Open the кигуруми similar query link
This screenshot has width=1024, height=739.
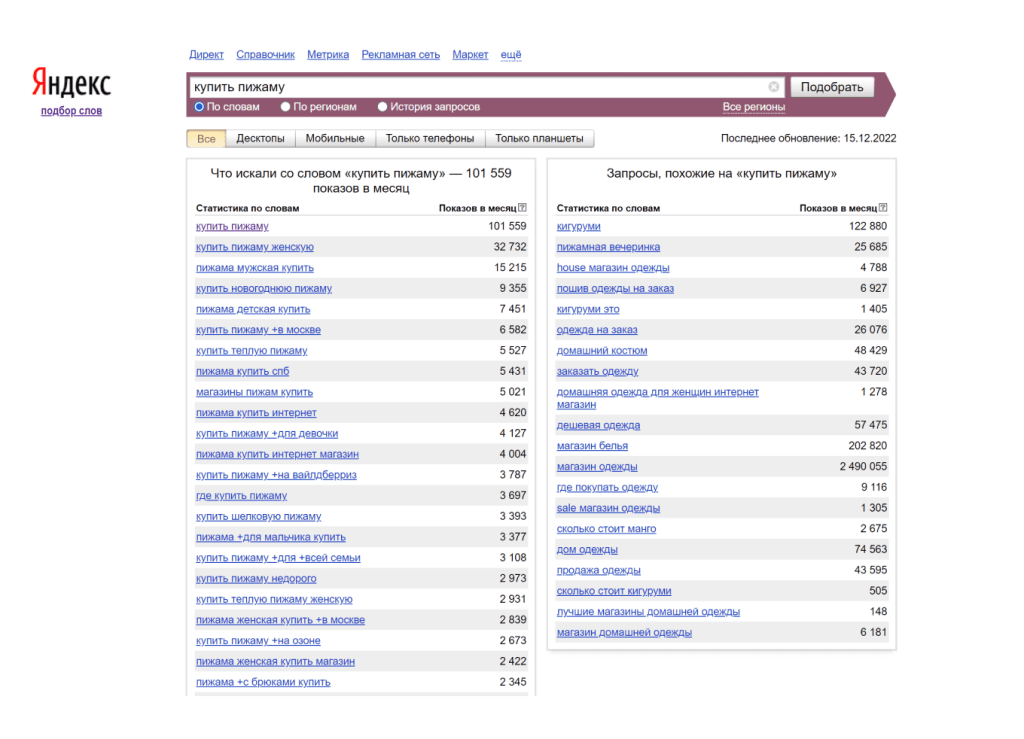coord(578,226)
